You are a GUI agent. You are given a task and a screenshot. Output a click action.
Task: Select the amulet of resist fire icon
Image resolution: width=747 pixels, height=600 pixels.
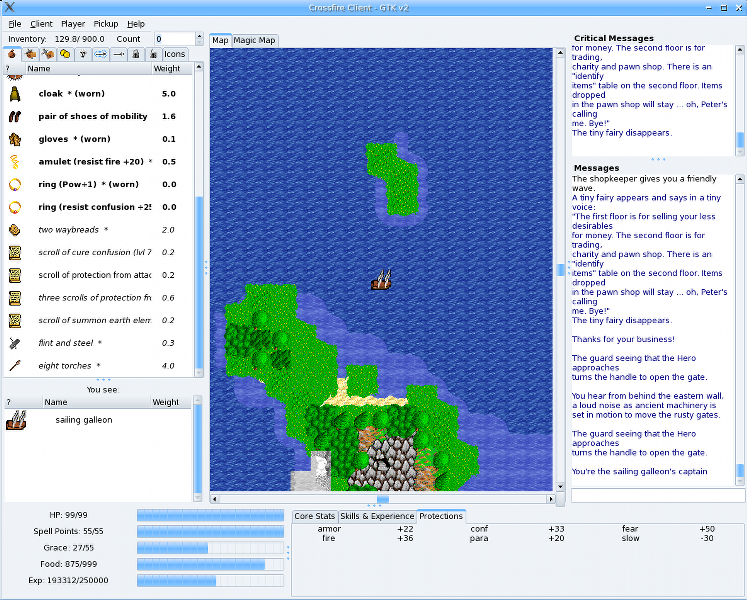[15, 161]
